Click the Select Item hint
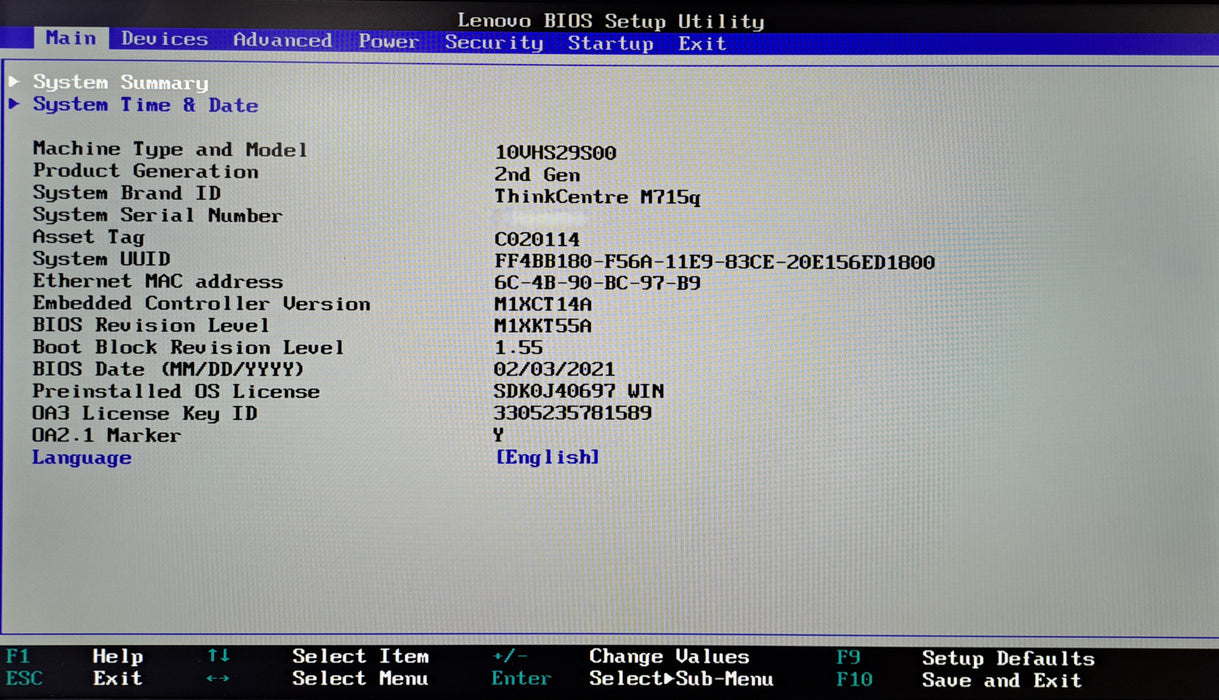 [361, 657]
